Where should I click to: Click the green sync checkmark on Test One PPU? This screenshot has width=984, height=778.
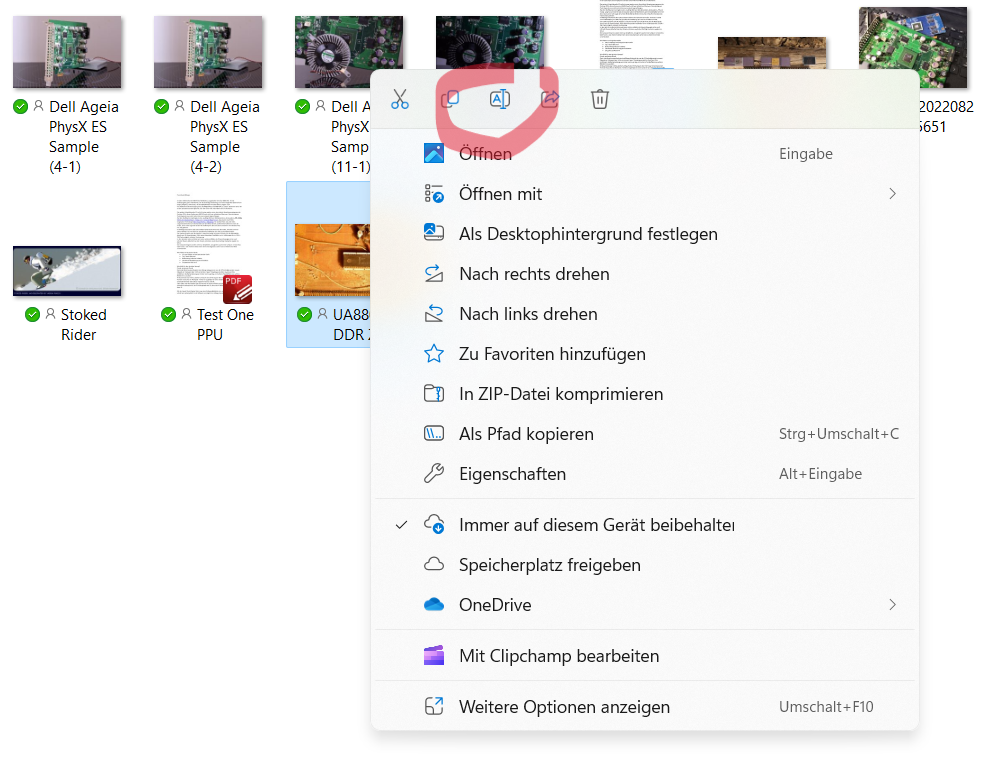tap(168, 314)
